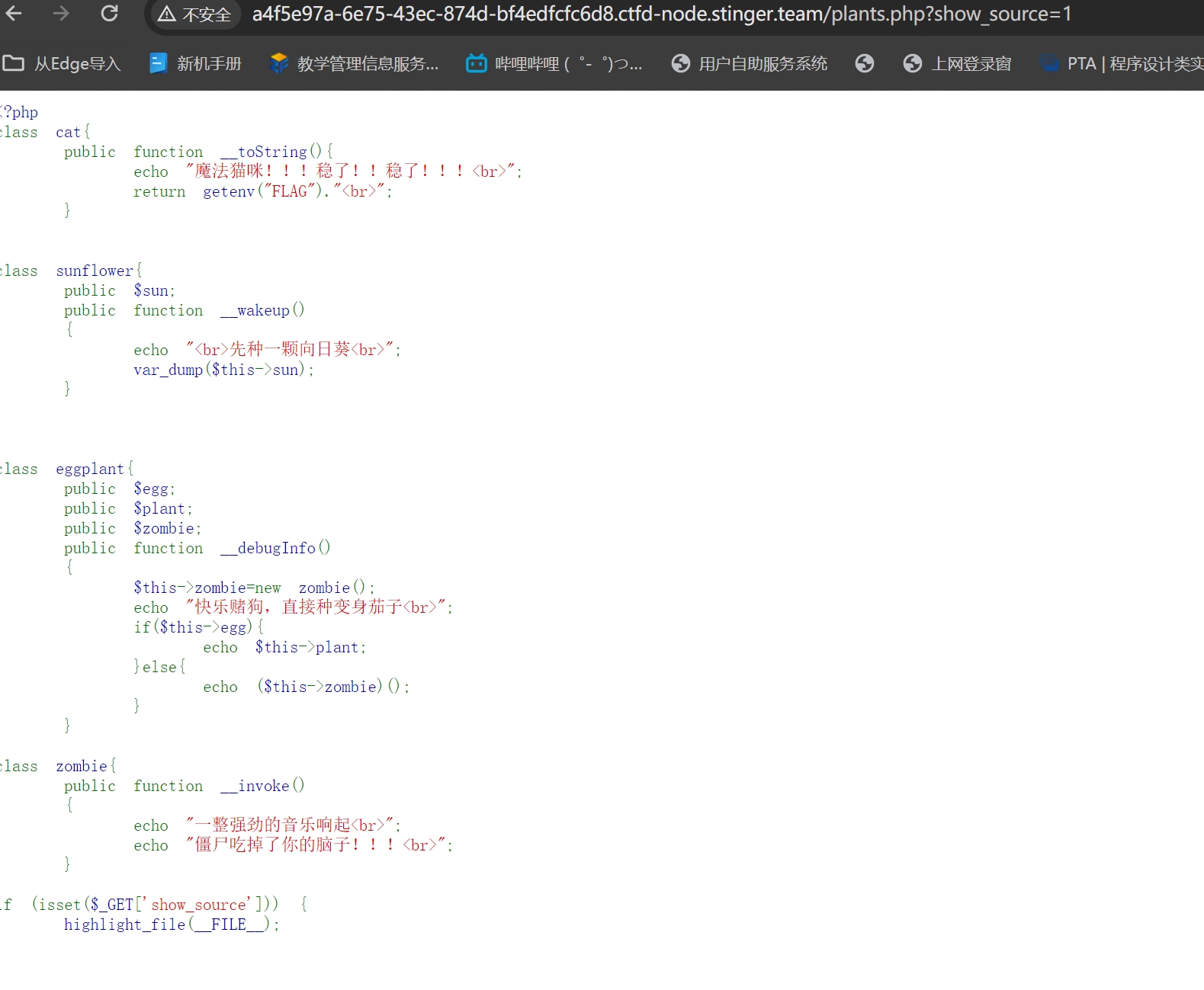
Task: Reload the page with the refresh icon
Action: pyautogui.click(x=110, y=14)
